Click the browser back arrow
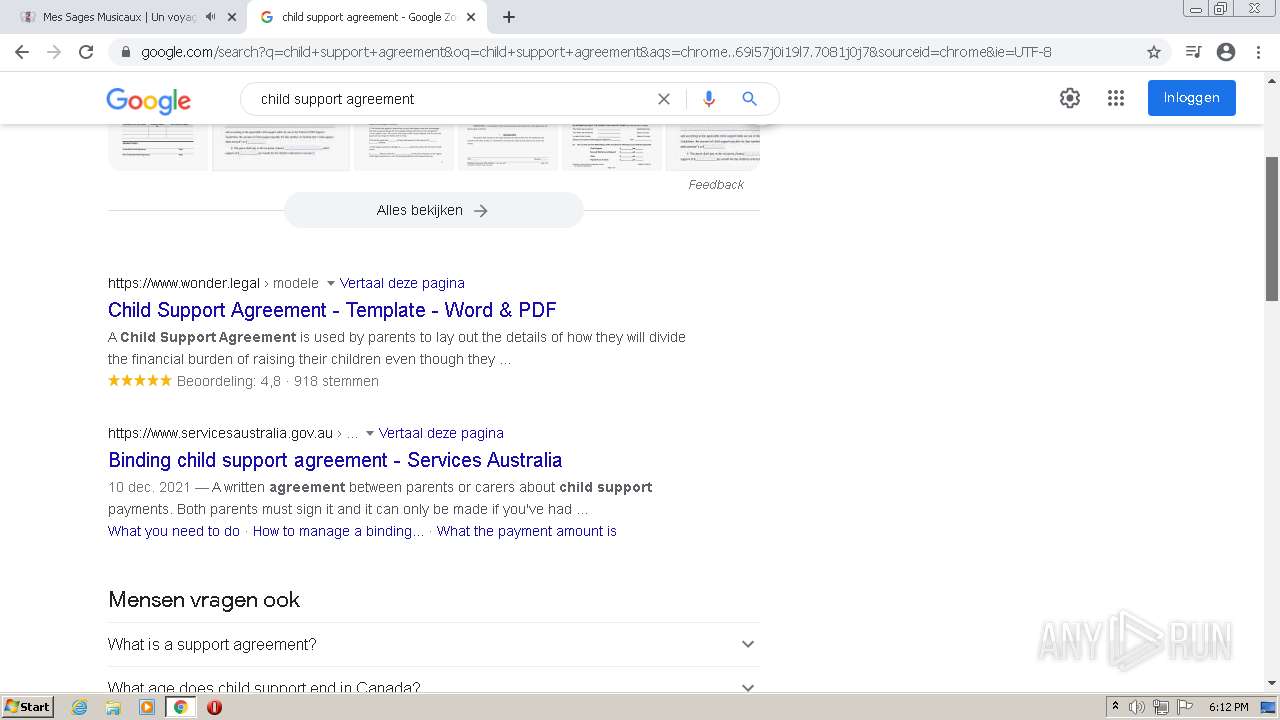 click(x=22, y=52)
